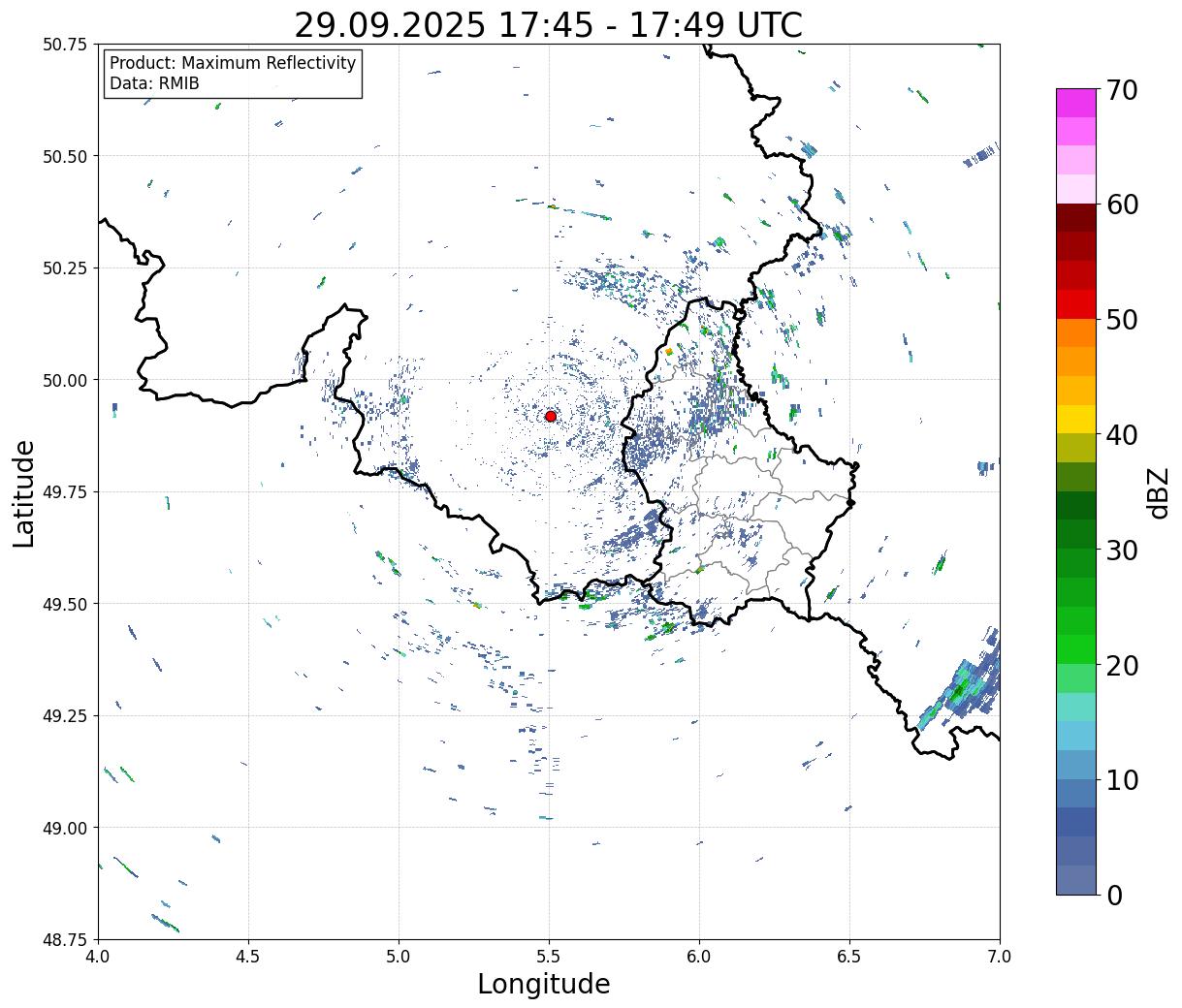The height and width of the screenshot is (1008, 1182).
Task: Click the red radar location marker
Action: [551, 416]
